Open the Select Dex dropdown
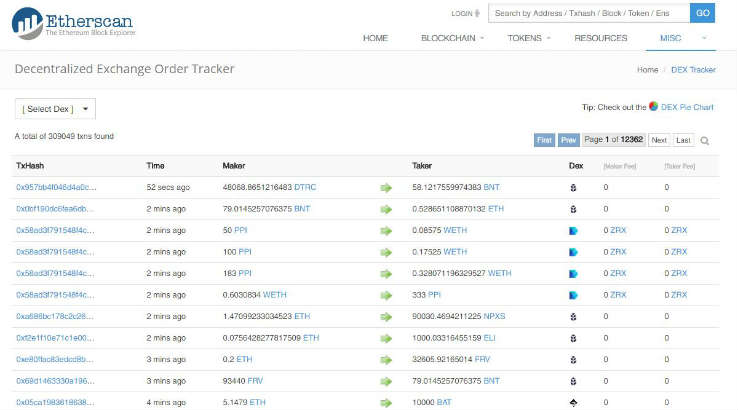Screen dimensions: 738x410 click(x=55, y=109)
